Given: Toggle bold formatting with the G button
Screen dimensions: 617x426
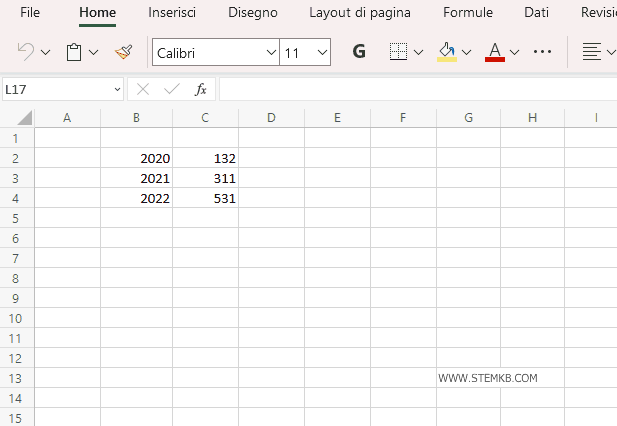Looking at the screenshot, I should [x=359, y=52].
